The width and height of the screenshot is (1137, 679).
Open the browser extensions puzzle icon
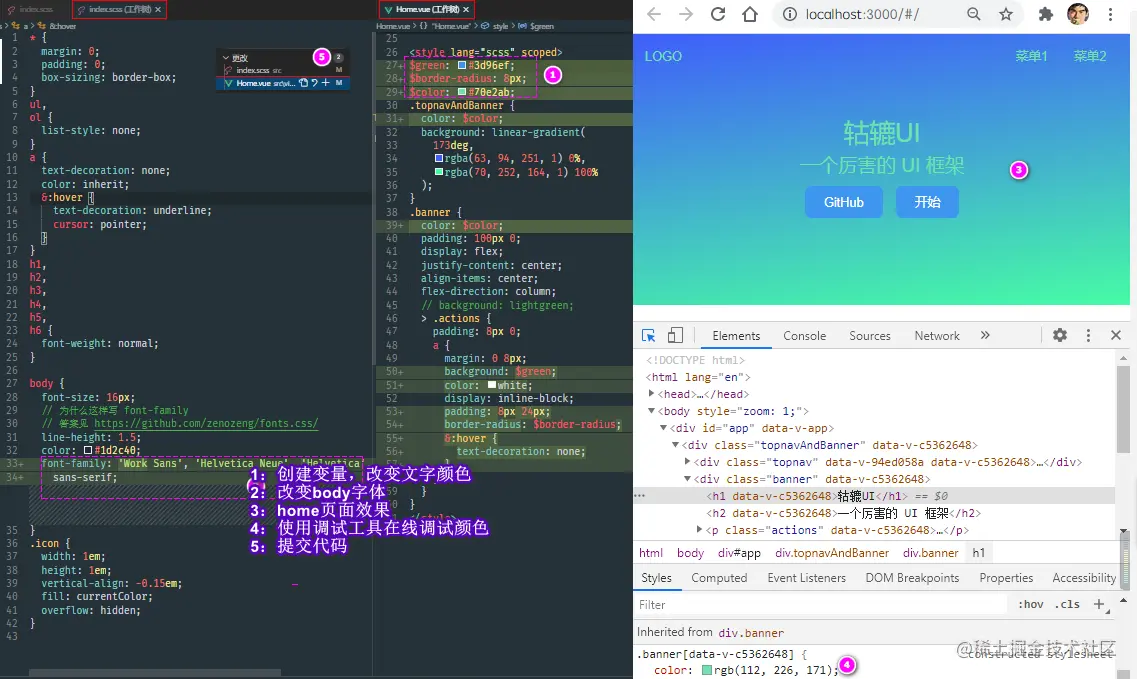(x=1046, y=15)
